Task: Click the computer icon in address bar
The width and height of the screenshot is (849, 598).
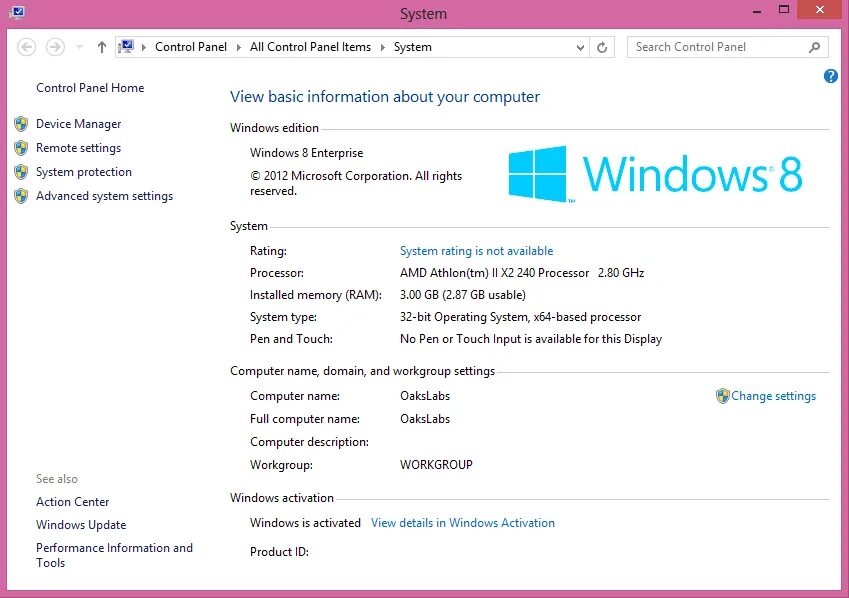Action: (x=127, y=47)
